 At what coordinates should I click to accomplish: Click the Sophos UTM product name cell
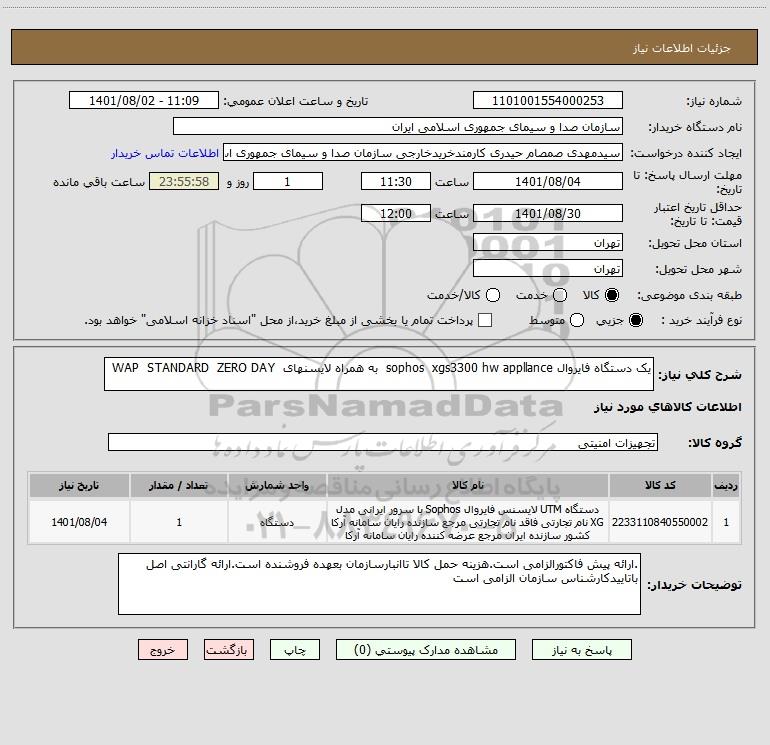point(468,522)
